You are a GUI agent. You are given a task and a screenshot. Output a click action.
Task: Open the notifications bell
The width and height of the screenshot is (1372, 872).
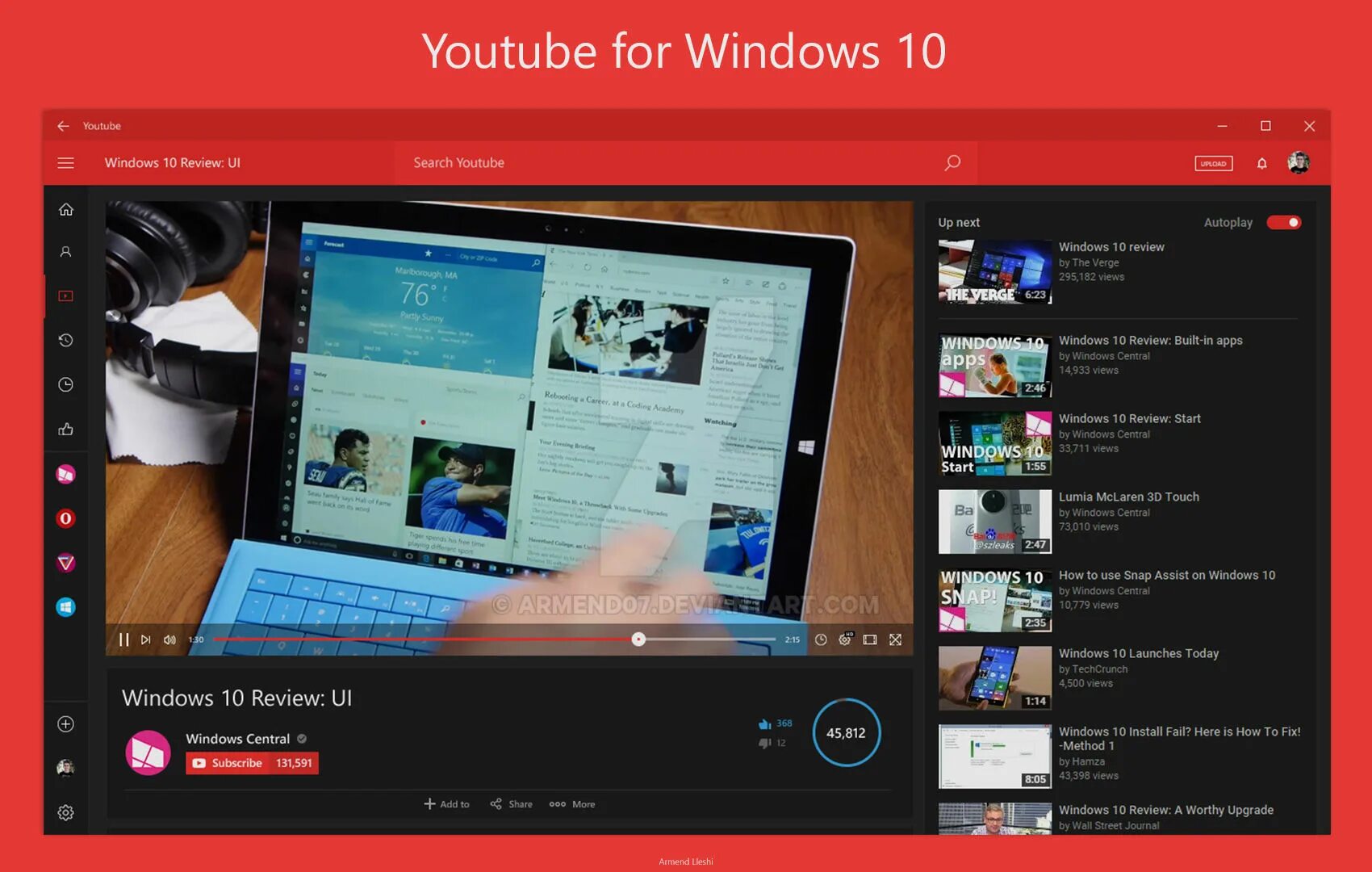[1262, 163]
